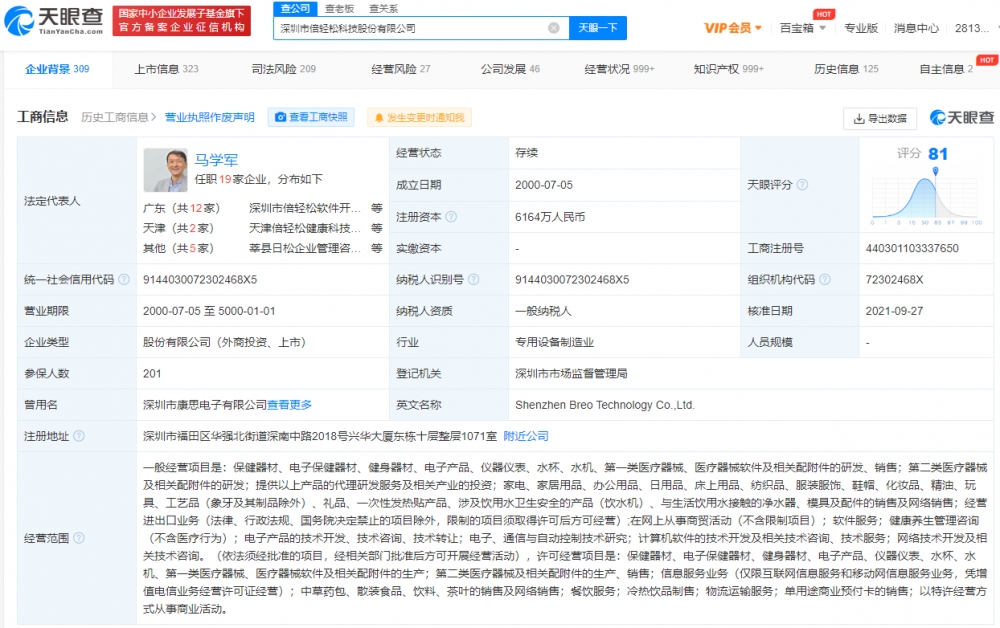This screenshot has width=1000, height=628.
Task: Open 莘县日松企业管理咨... company link
Action: 304,248
